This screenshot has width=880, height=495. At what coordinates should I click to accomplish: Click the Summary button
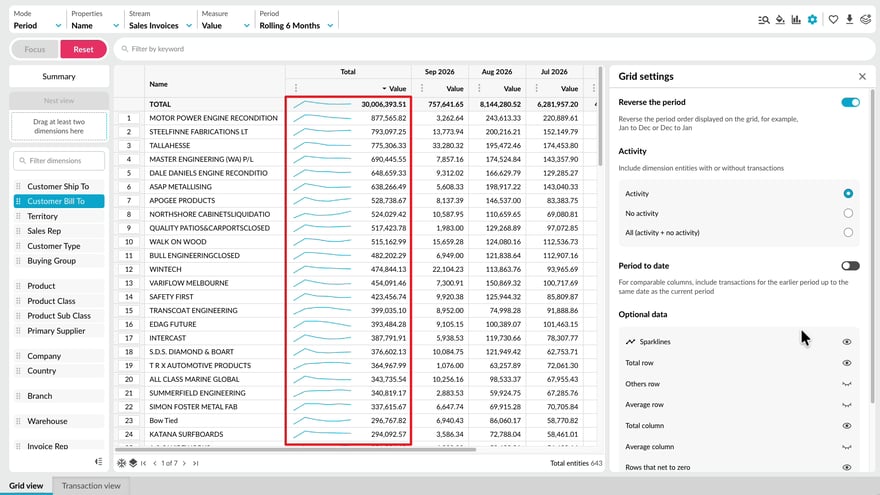pyautogui.click(x=59, y=76)
